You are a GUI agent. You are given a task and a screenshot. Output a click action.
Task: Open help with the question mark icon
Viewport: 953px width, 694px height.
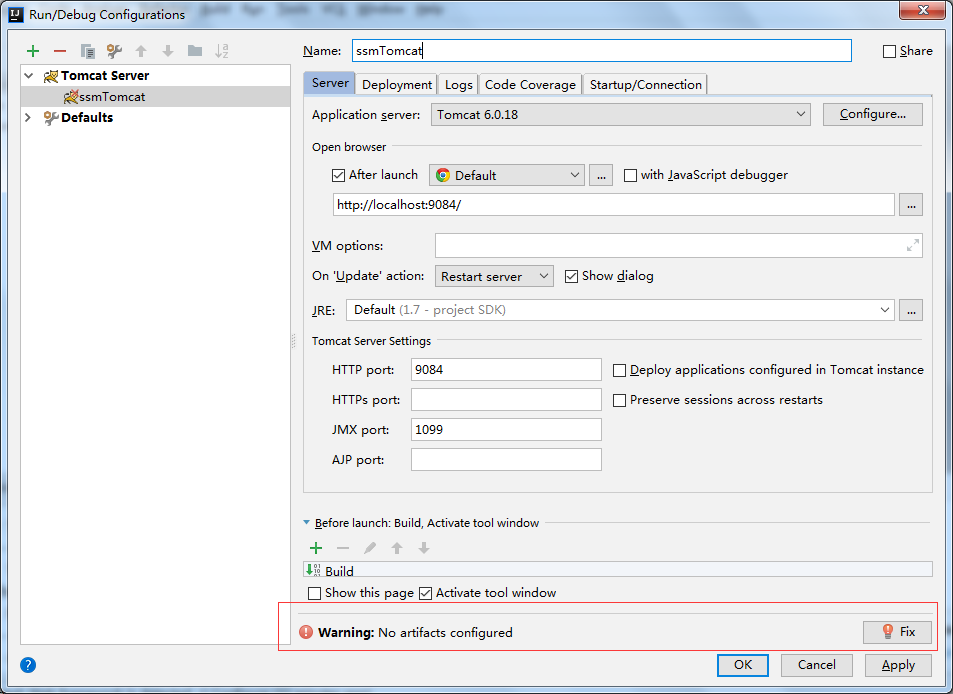tap(28, 665)
